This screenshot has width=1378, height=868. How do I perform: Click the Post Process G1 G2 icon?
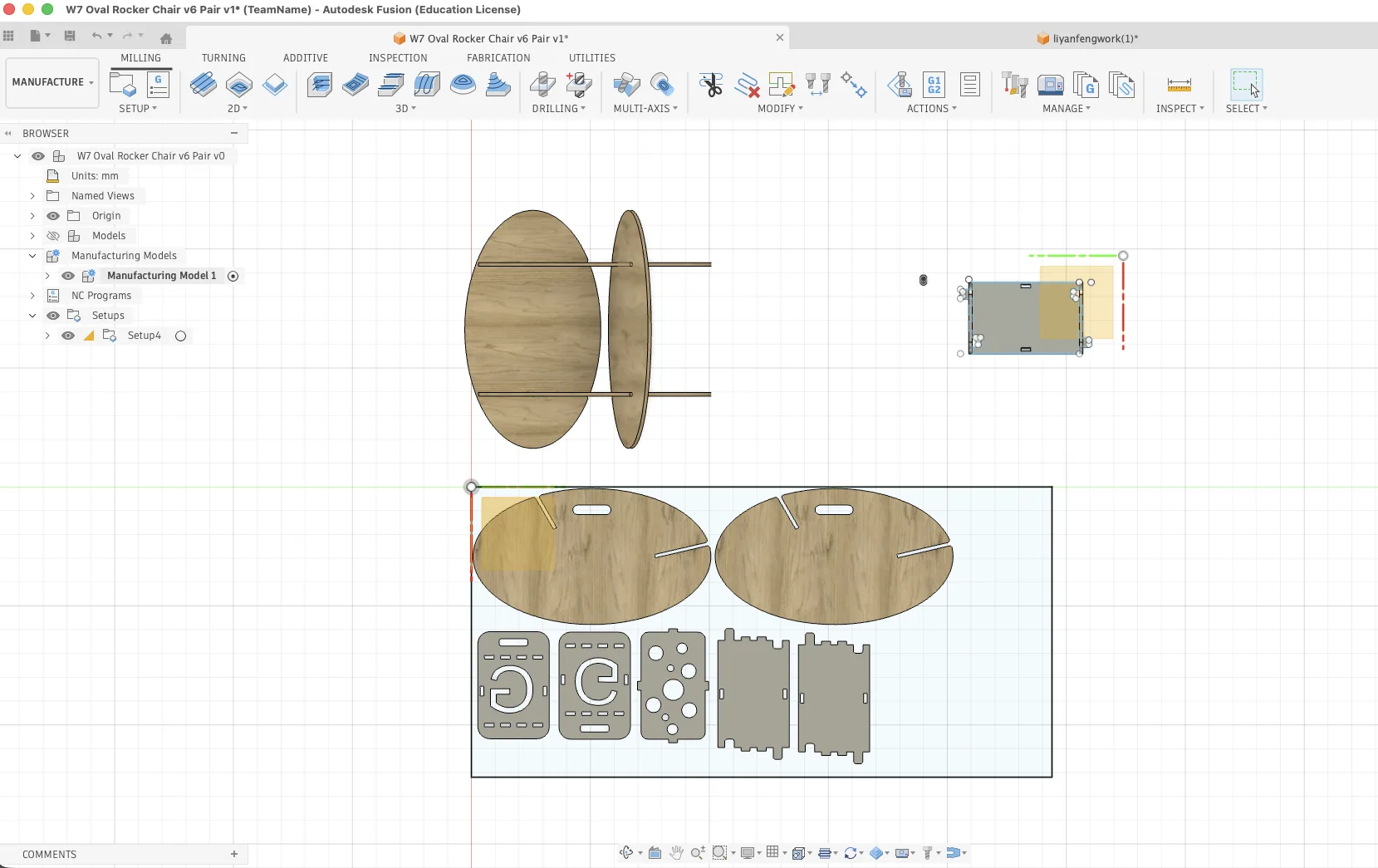click(934, 85)
